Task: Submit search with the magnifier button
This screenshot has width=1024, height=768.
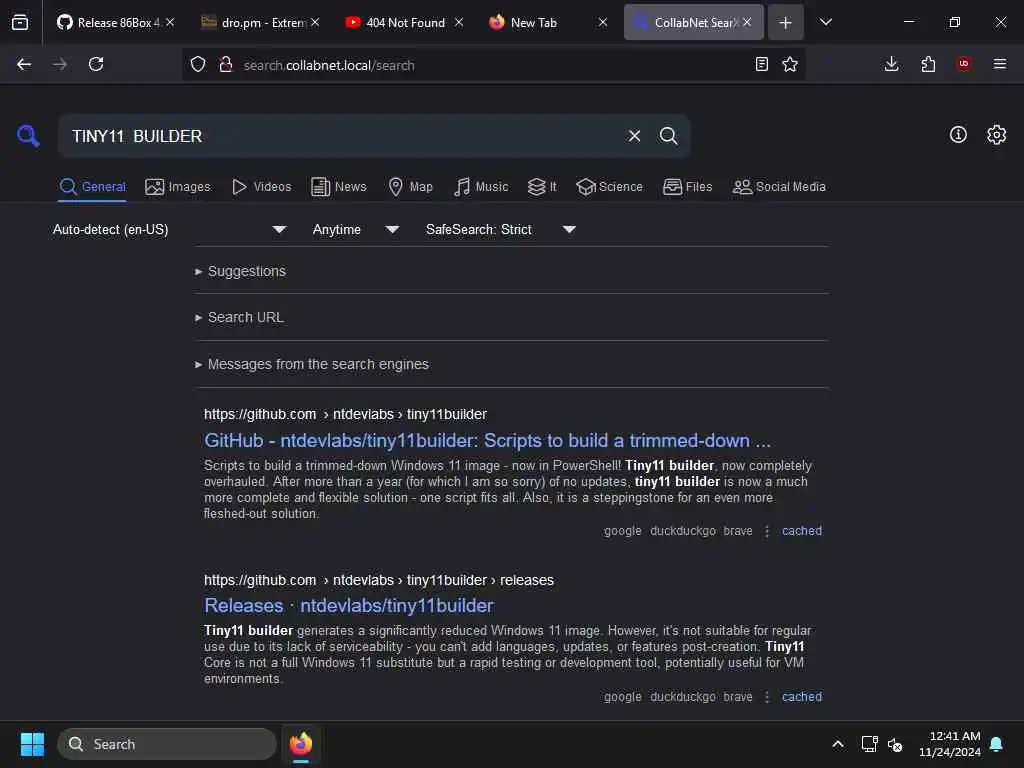Action: [668, 136]
